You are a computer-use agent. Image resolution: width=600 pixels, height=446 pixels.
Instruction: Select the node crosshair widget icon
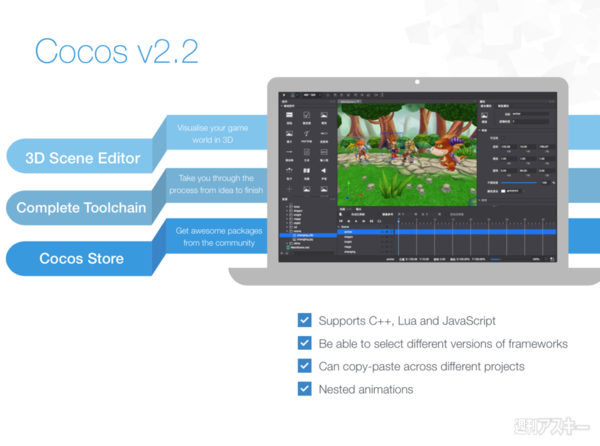point(289,189)
